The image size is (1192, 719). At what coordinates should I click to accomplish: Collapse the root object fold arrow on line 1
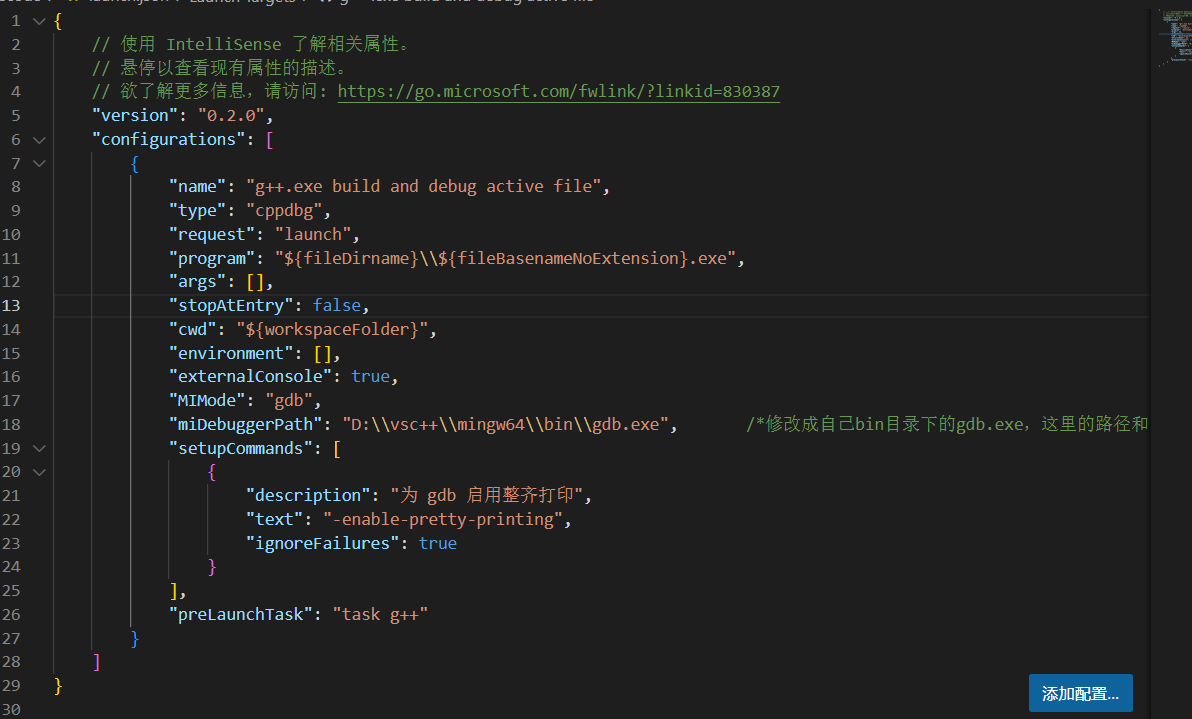pos(40,21)
